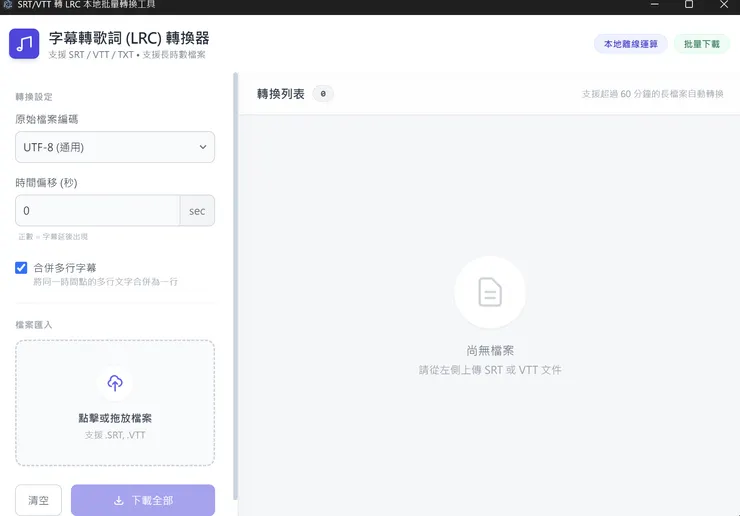Click the 合併多行字幕 label text

coord(65,268)
